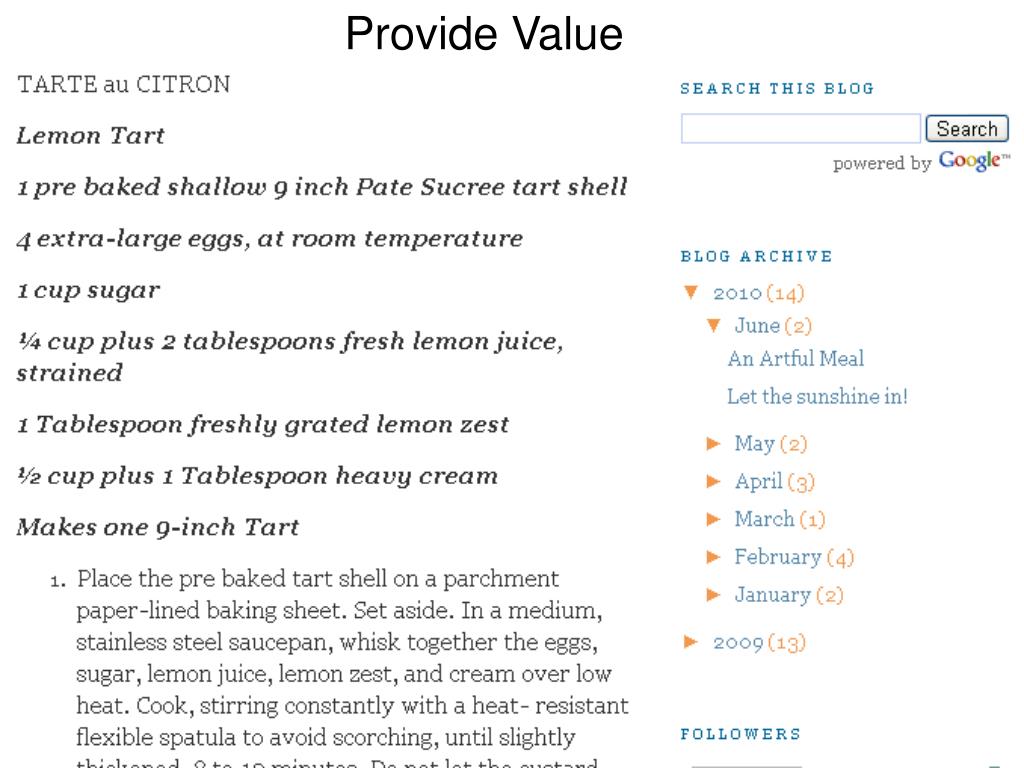The image size is (1024, 768).
Task: Click the Search button
Action: [x=967, y=129]
